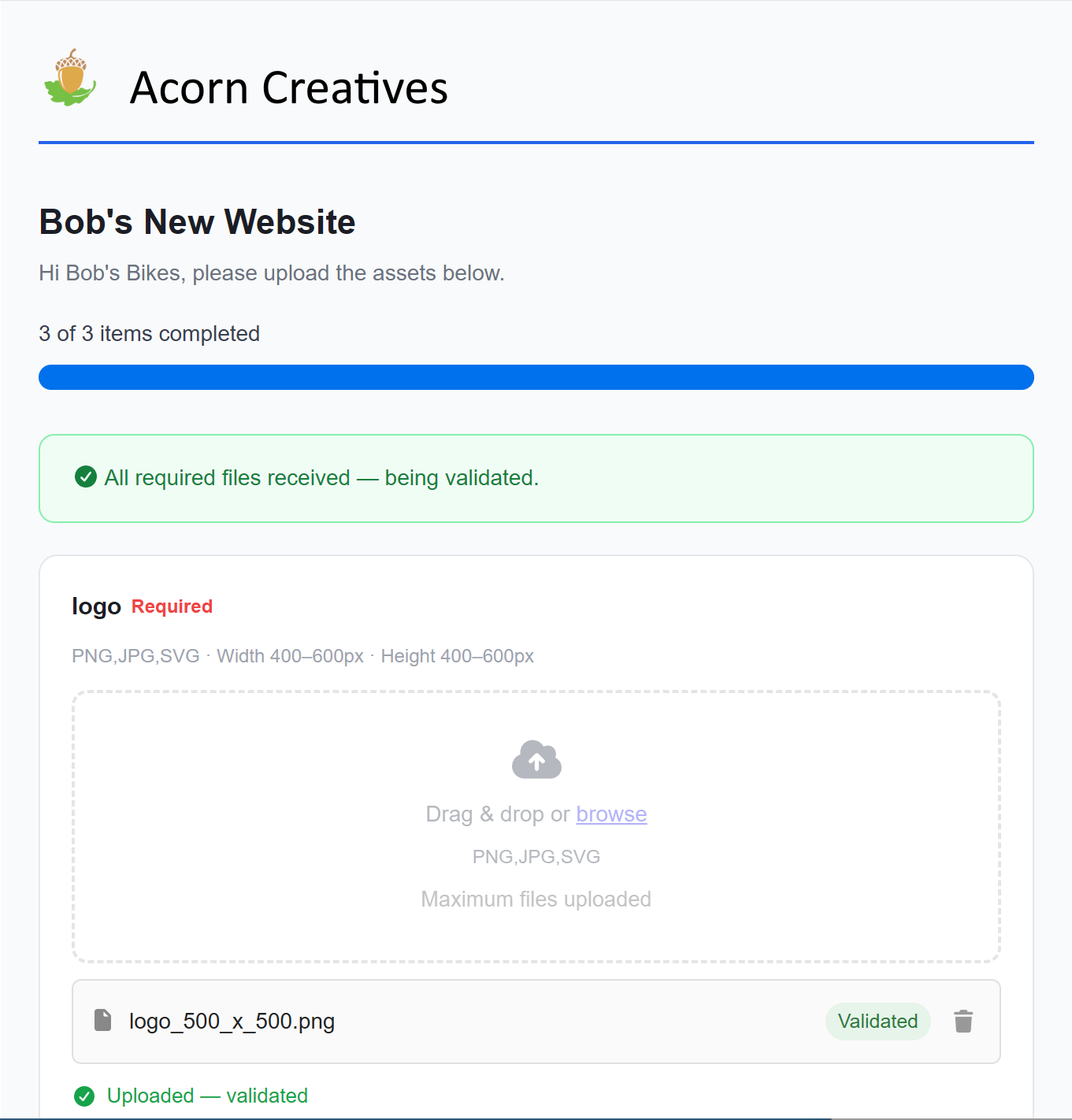Click the green checkmark in the validation banner
Viewport: 1072px width, 1120px height.
[85, 477]
